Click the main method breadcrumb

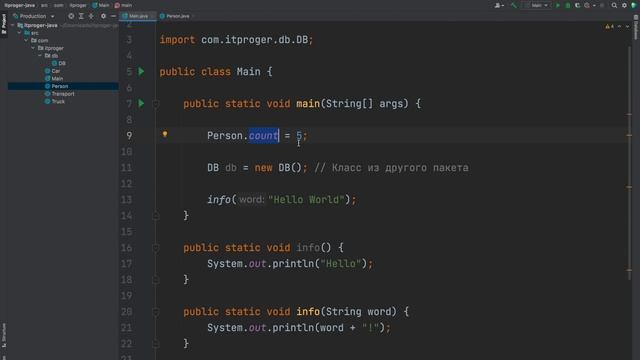pyautogui.click(x=123, y=5)
